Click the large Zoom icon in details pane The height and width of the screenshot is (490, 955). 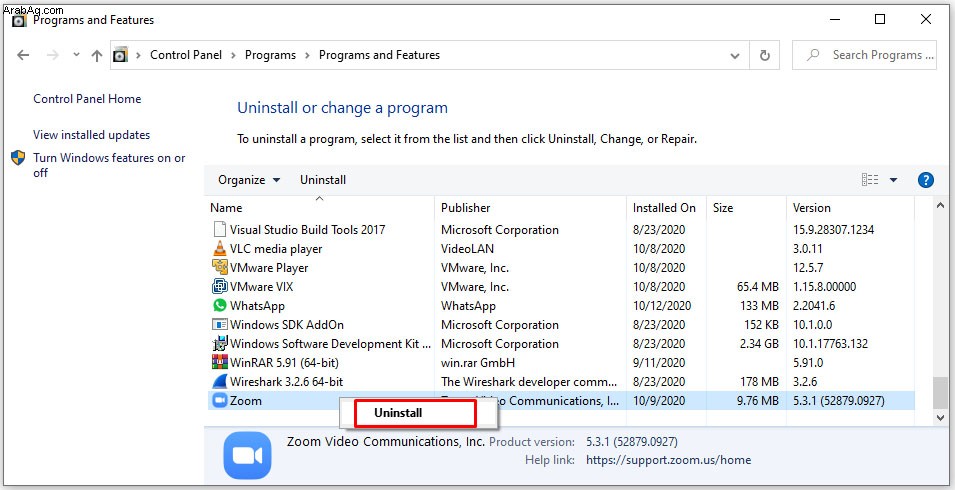click(x=247, y=455)
